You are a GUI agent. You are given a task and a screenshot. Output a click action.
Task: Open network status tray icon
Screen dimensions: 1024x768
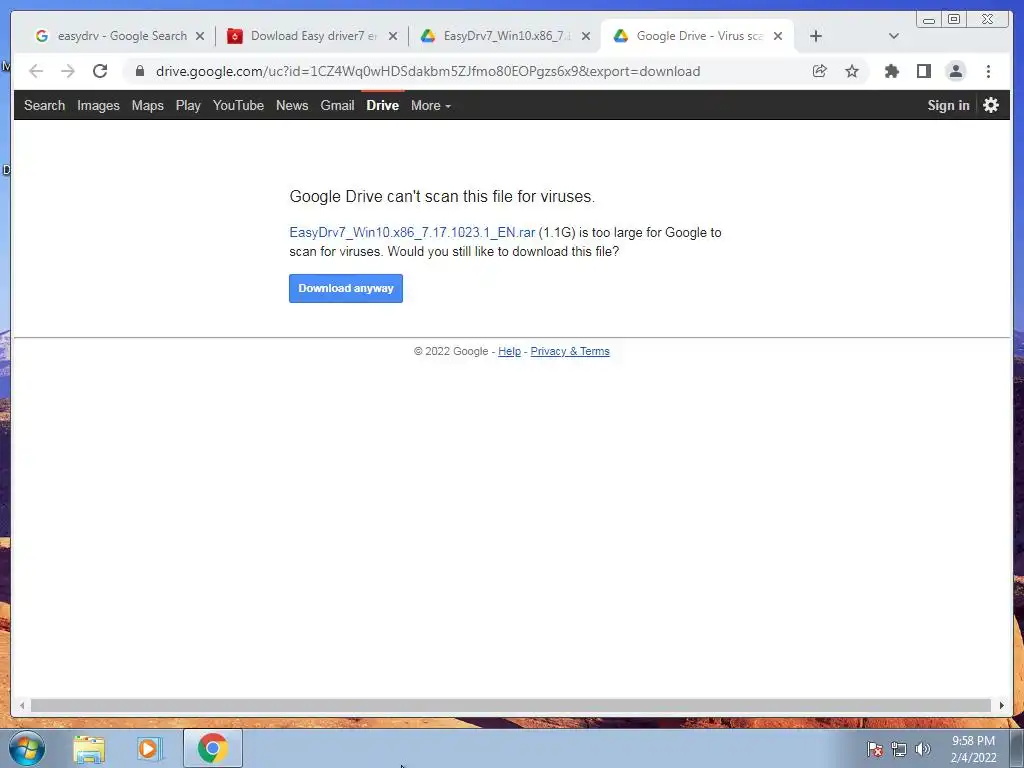pyautogui.click(x=899, y=749)
